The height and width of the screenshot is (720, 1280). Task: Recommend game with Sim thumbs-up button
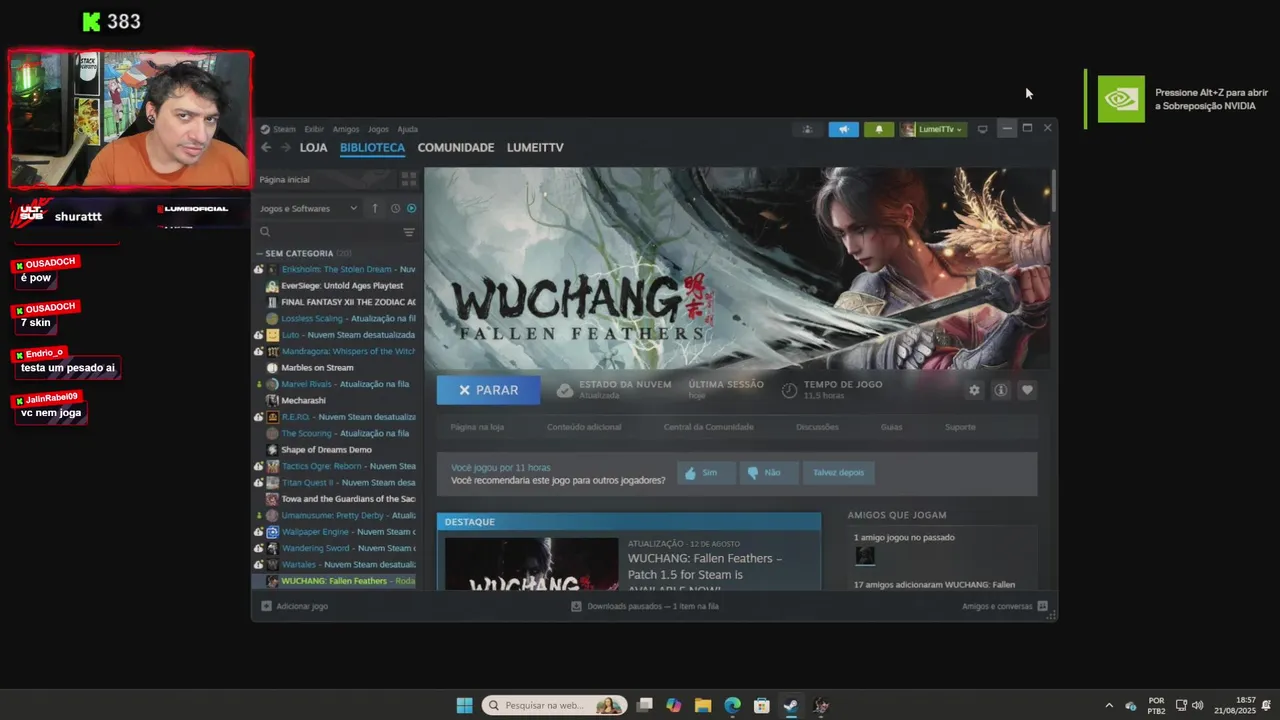click(x=706, y=472)
